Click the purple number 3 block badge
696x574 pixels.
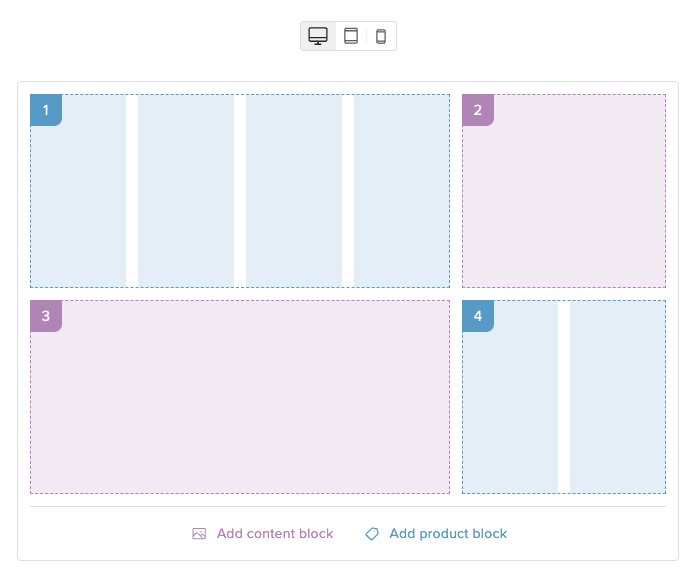point(46,316)
